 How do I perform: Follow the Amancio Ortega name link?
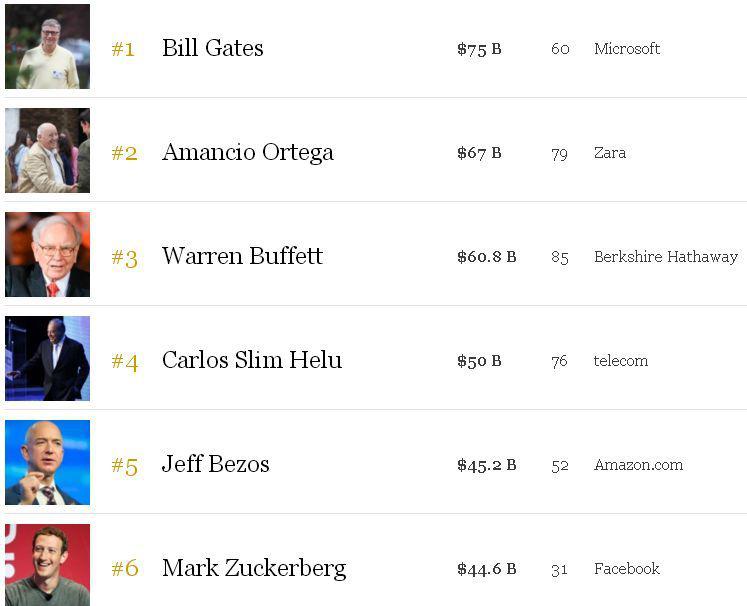click(248, 152)
